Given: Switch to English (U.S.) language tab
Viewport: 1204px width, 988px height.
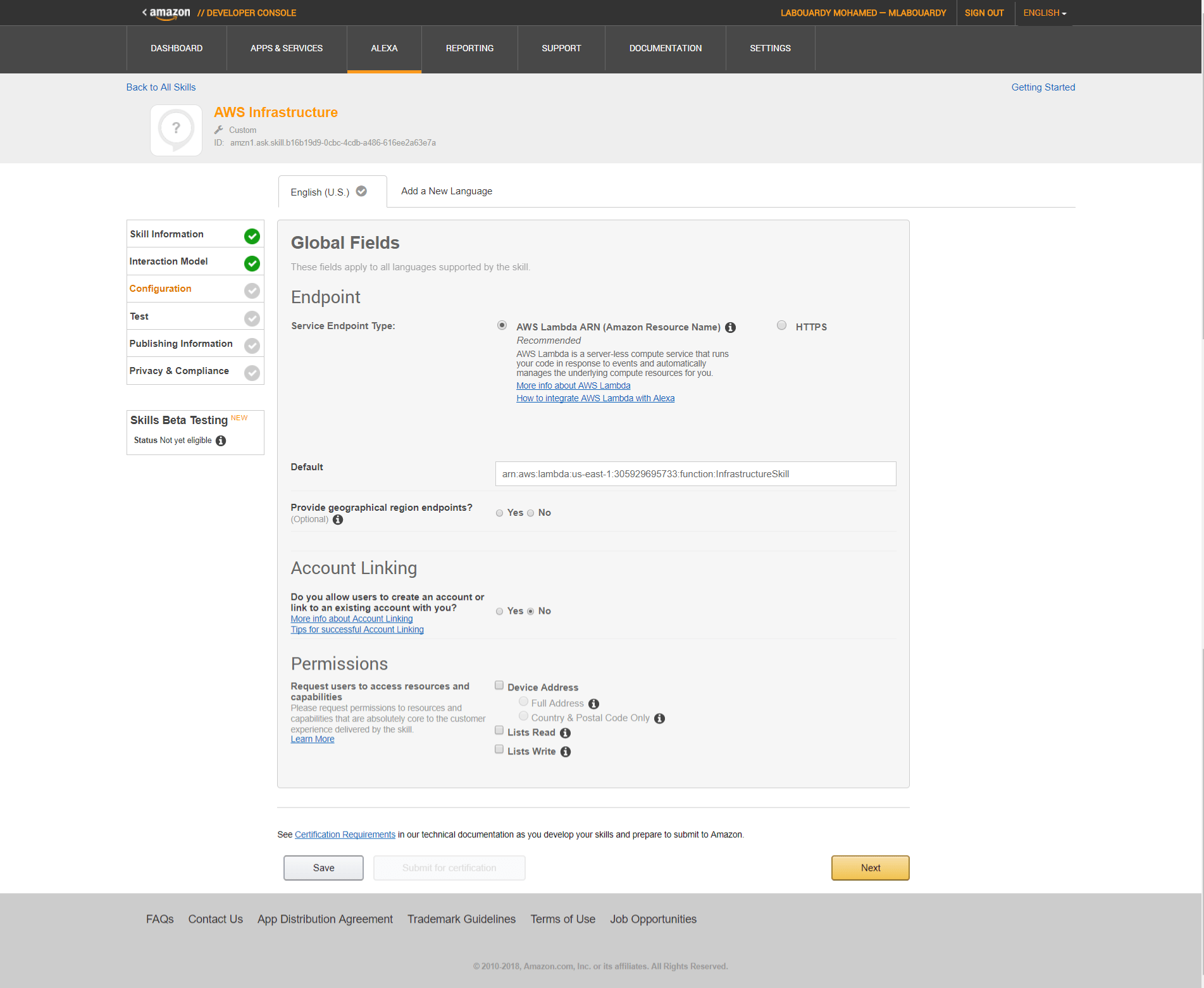Looking at the screenshot, I should [x=333, y=192].
